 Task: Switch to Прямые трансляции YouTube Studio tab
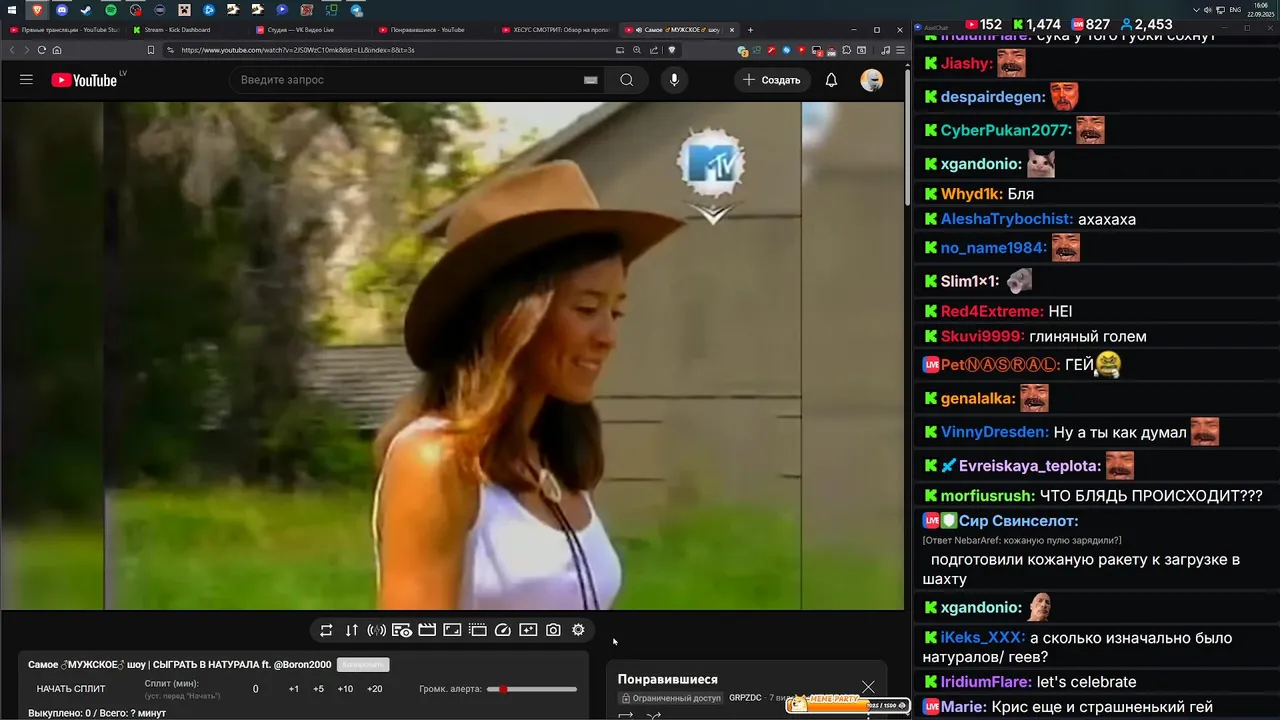coord(64,30)
